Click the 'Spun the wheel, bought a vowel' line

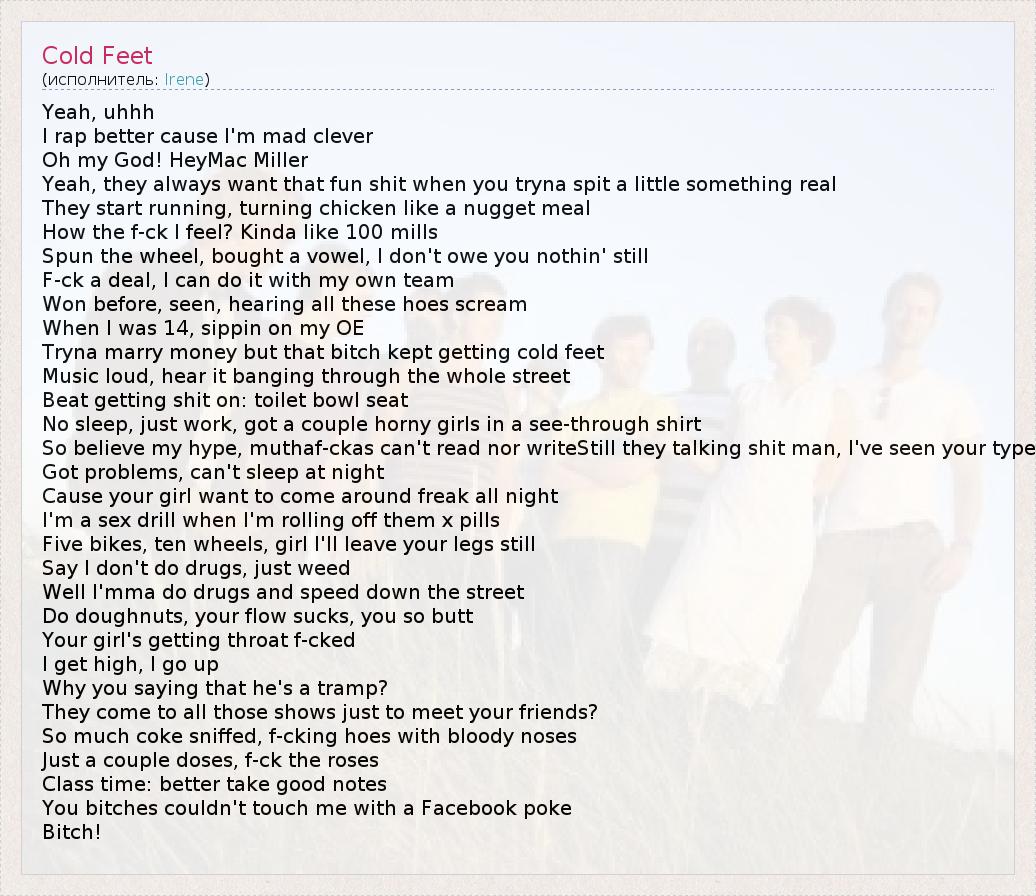pos(345,256)
